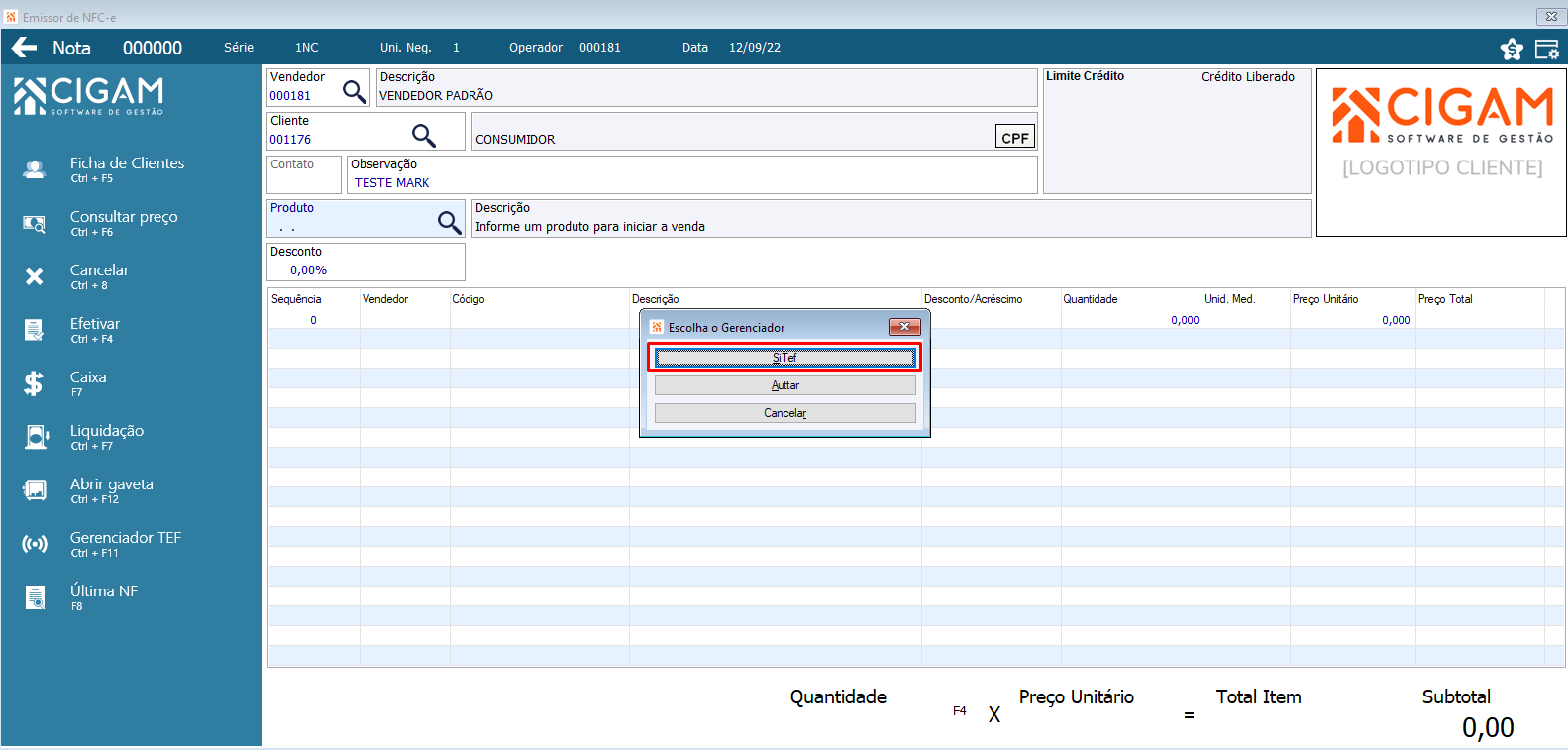Click the F4 shortcut label near Quantidade
This screenshot has height=750, width=1568.
pyautogui.click(x=960, y=711)
